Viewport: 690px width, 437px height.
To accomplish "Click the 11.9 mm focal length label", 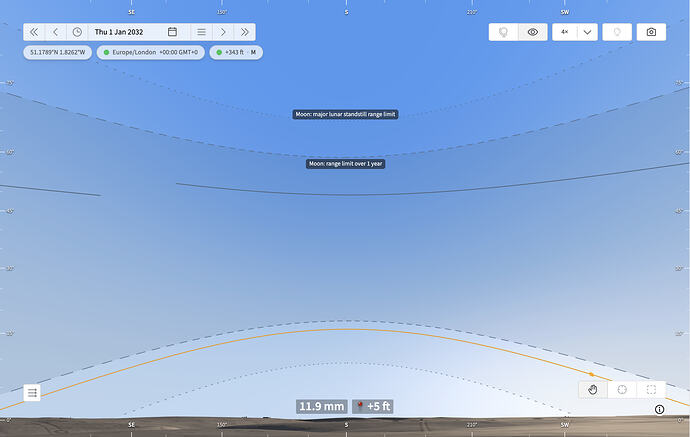I will (322, 407).
